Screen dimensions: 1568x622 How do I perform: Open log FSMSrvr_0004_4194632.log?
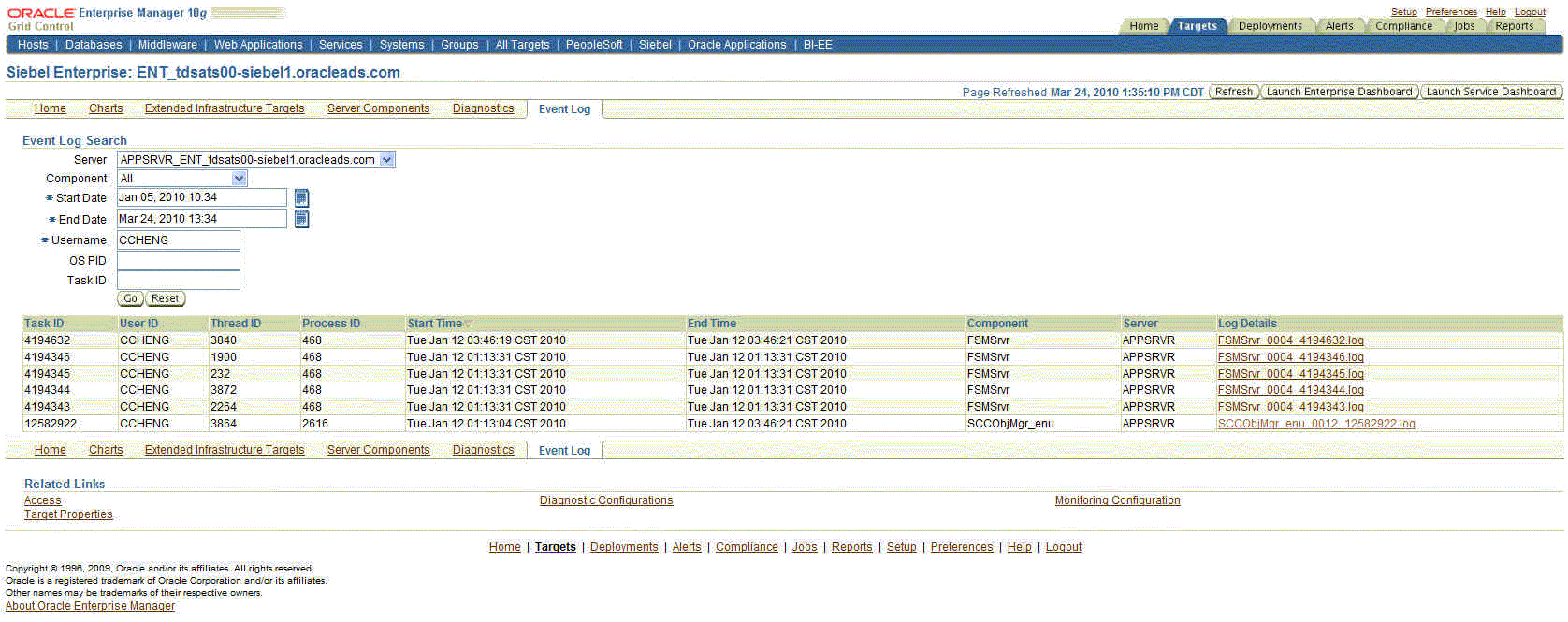tap(1290, 340)
